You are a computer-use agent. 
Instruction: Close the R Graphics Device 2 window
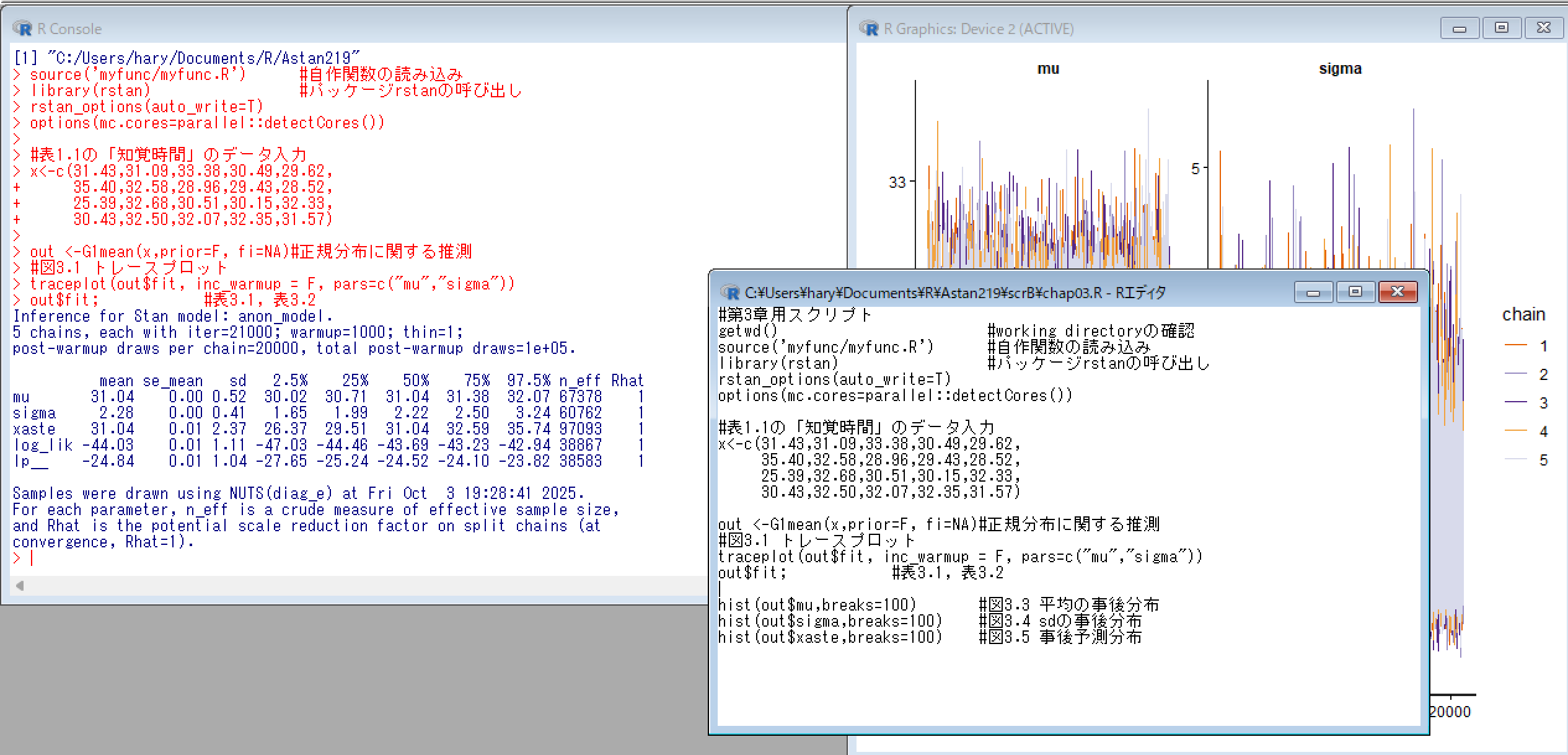tap(1543, 29)
